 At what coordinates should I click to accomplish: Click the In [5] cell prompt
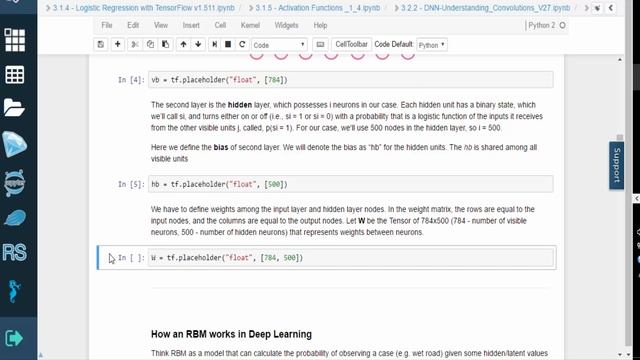coord(131,184)
